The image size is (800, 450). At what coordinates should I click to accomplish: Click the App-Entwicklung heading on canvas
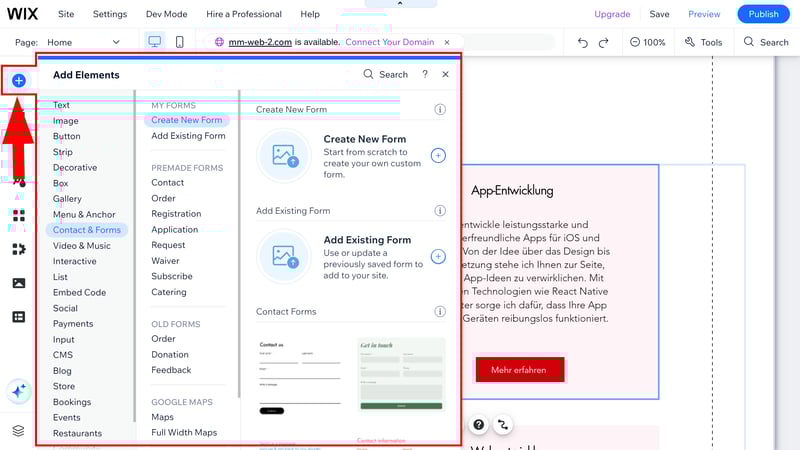coord(512,190)
